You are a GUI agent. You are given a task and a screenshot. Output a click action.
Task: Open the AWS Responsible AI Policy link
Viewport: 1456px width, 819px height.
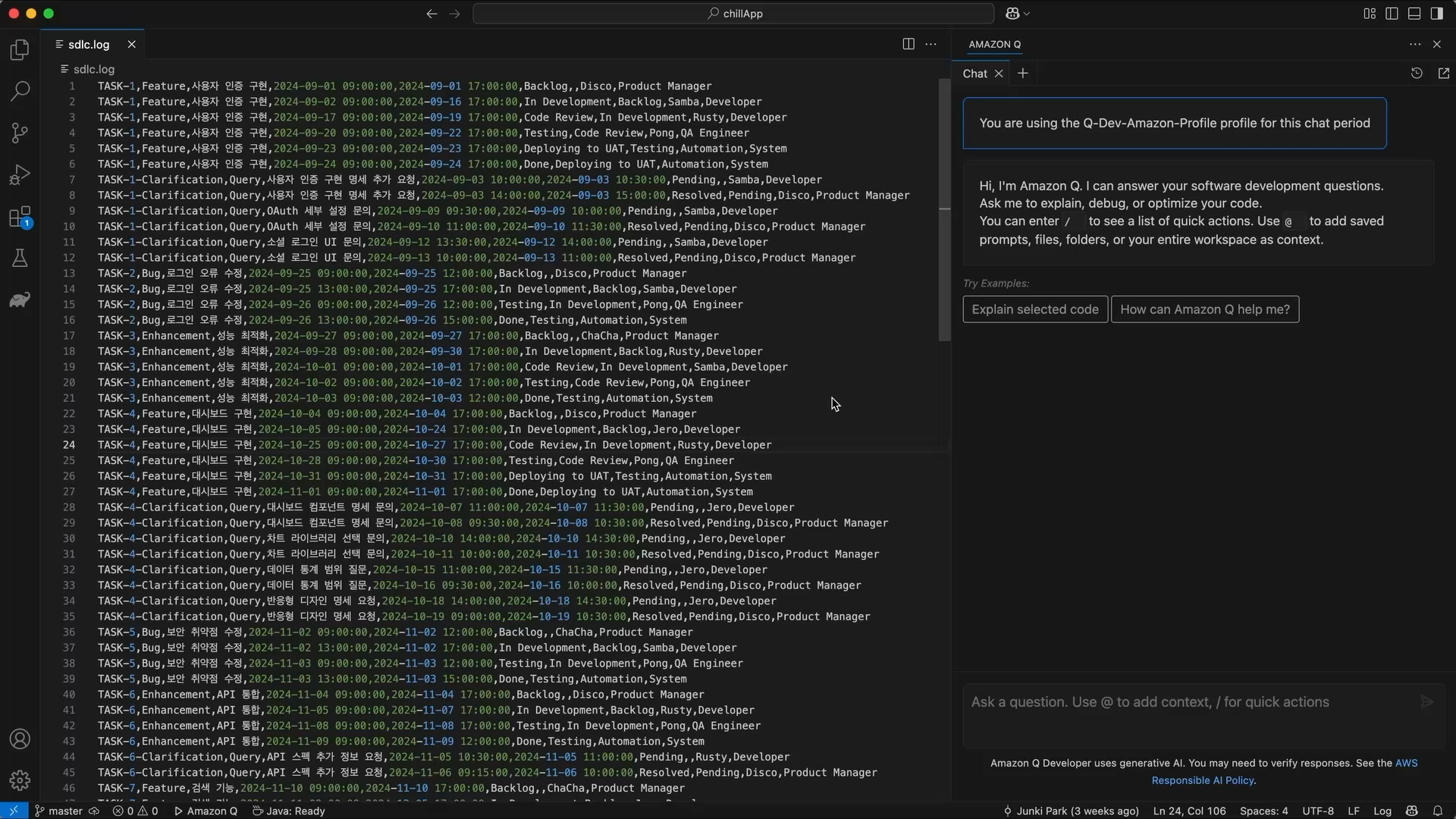click(1203, 780)
